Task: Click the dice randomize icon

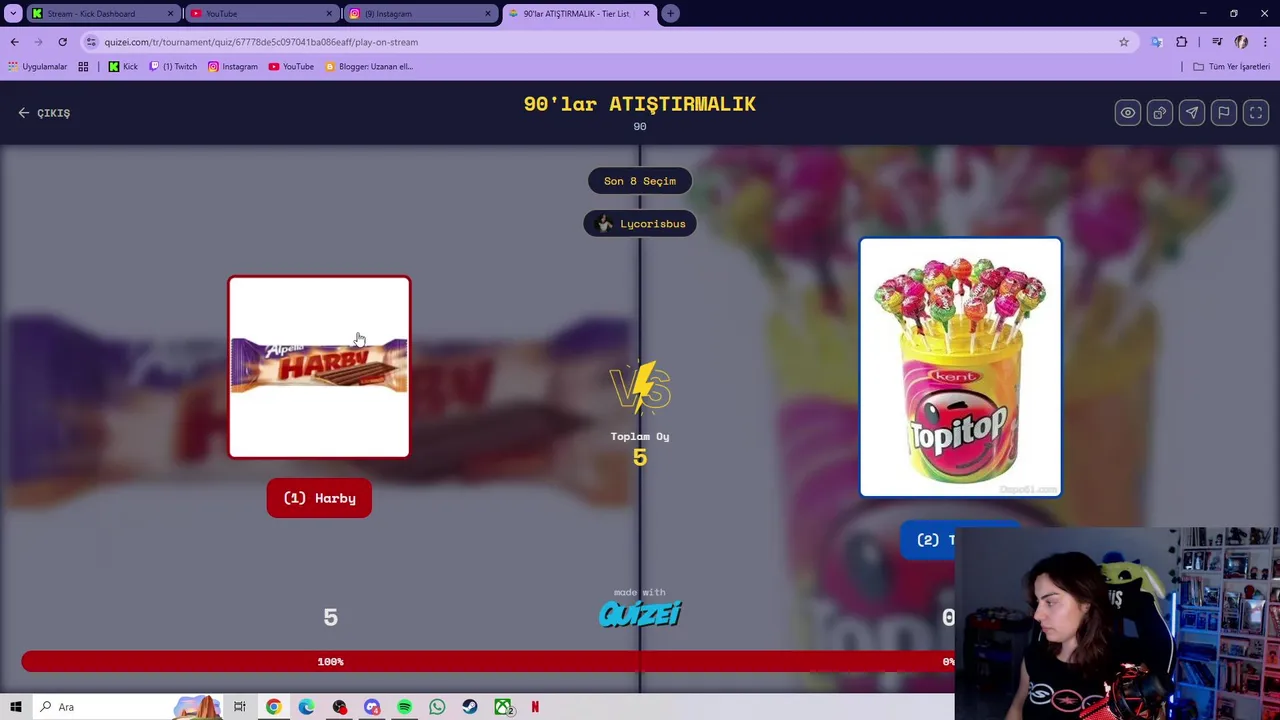Action: point(1159,113)
